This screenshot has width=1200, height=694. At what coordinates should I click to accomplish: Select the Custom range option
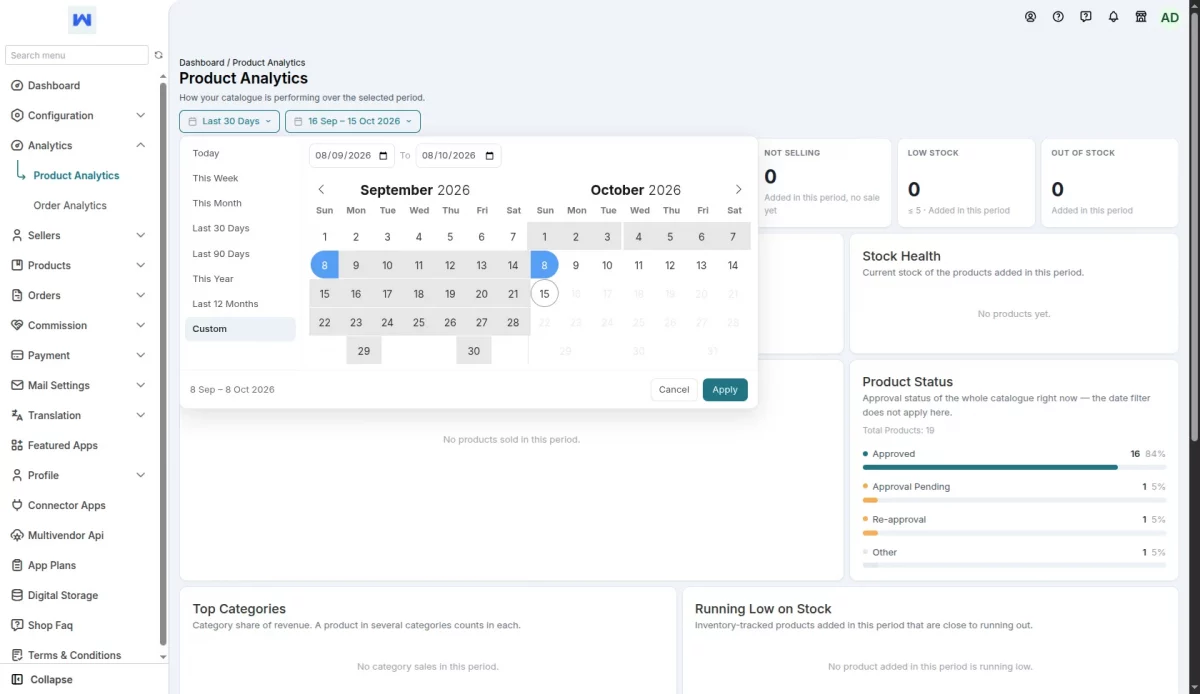(240, 329)
